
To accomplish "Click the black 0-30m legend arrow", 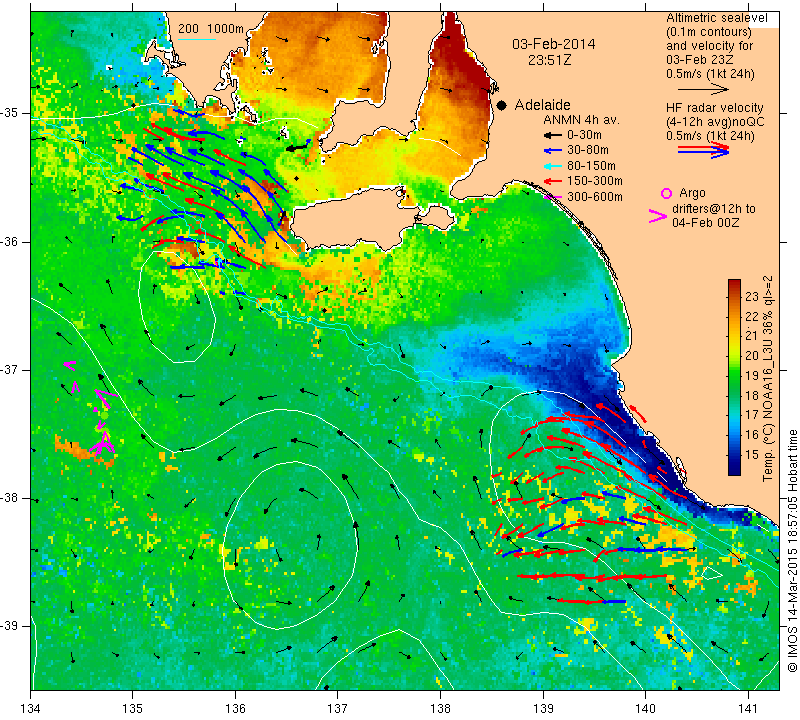I will click(x=552, y=136).
